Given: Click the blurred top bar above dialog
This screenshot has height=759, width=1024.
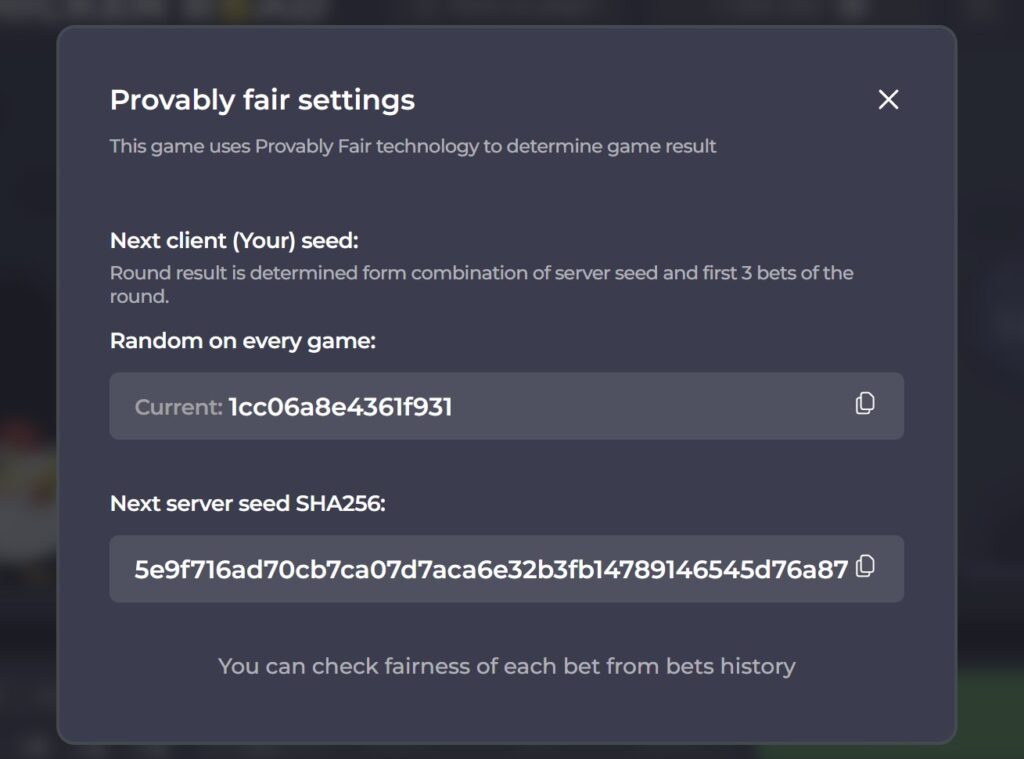Looking at the screenshot, I should click(x=512, y=12).
